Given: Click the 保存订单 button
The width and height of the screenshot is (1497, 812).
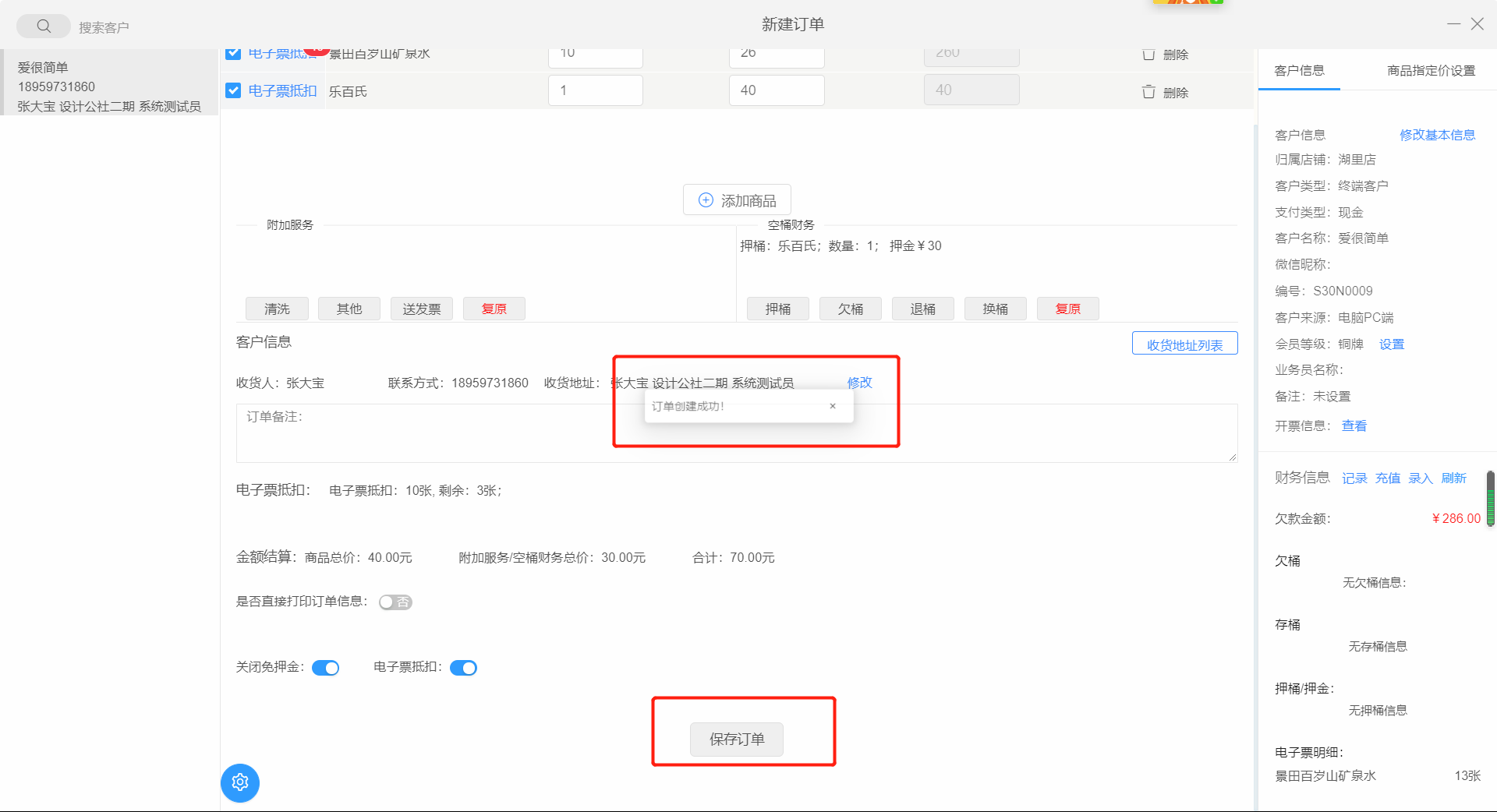Looking at the screenshot, I should click(x=736, y=739).
